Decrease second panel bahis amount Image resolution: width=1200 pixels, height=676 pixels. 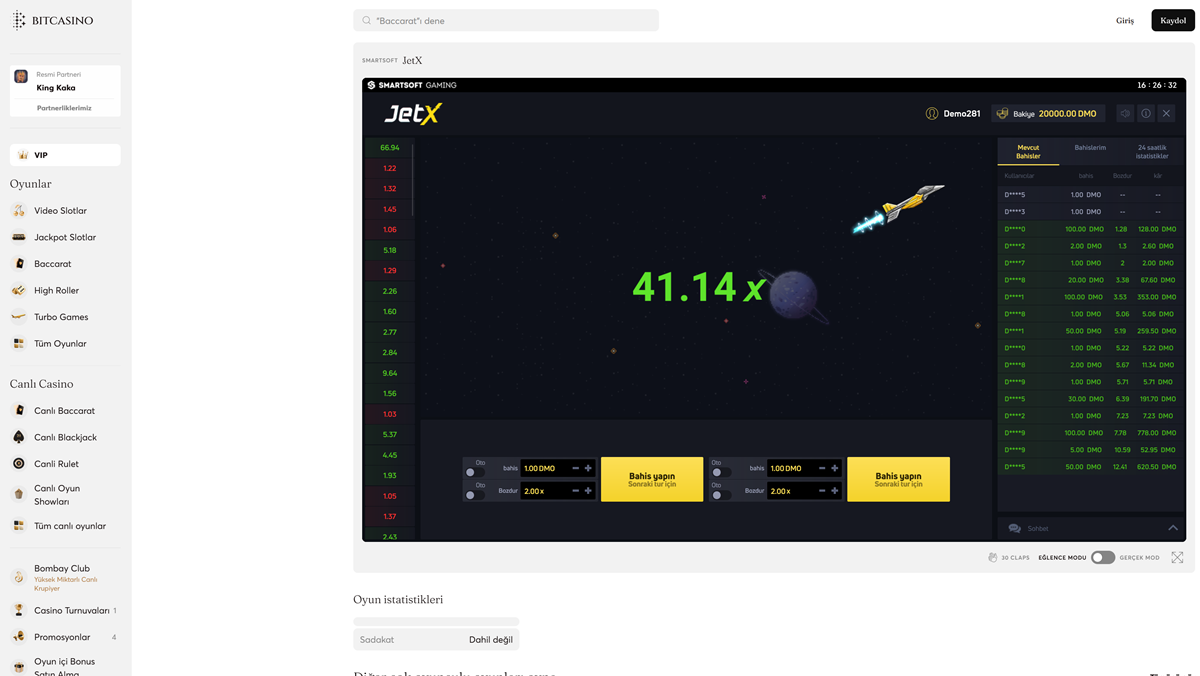click(x=822, y=468)
